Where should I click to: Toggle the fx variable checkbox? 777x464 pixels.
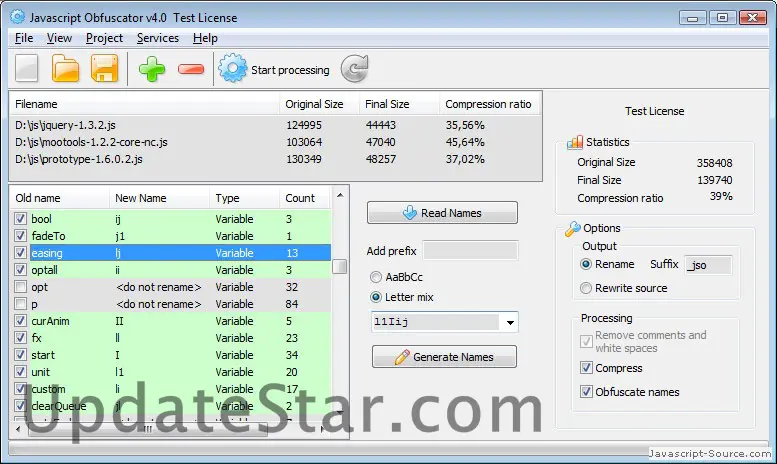tap(20, 338)
